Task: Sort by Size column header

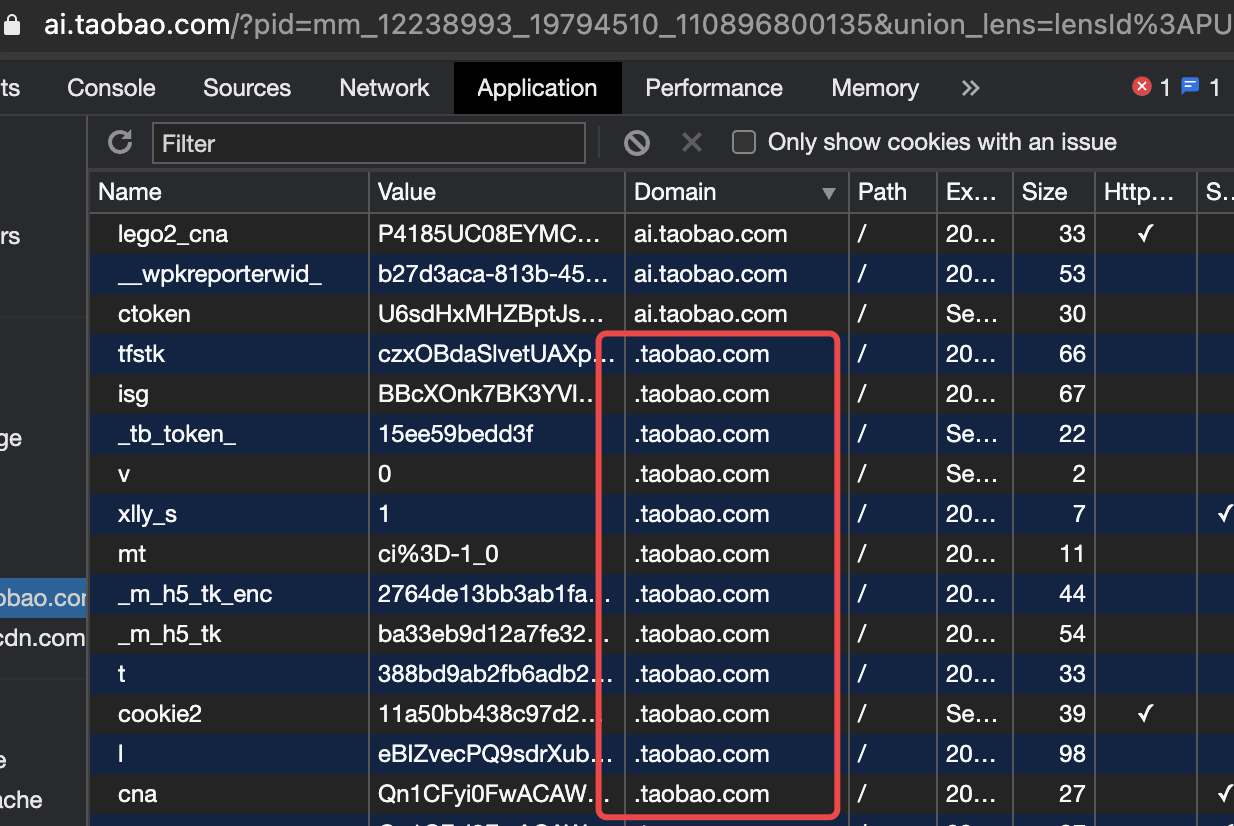Action: pos(1053,192)
